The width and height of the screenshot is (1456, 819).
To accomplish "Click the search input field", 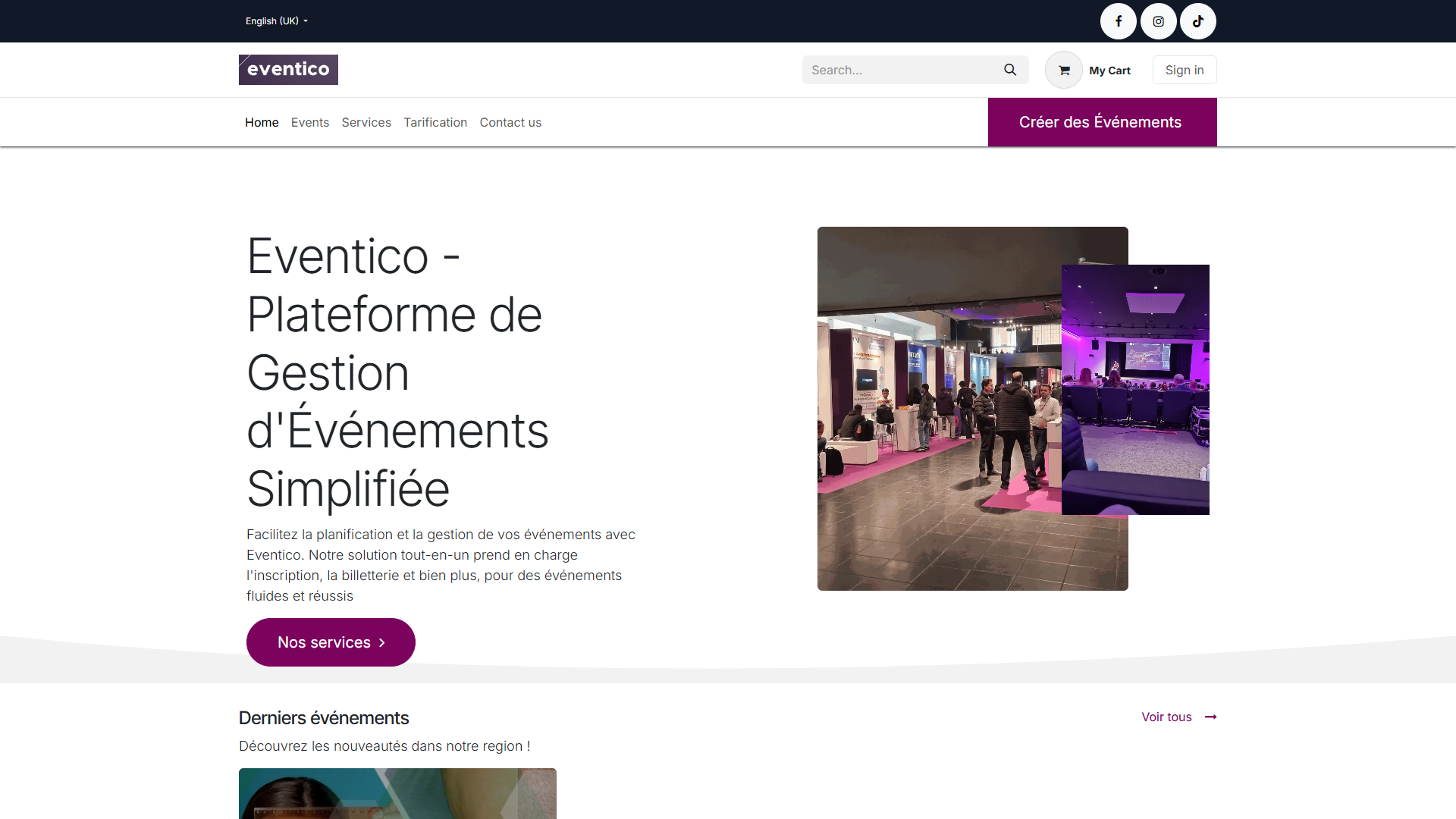I will tap(900, 70).
